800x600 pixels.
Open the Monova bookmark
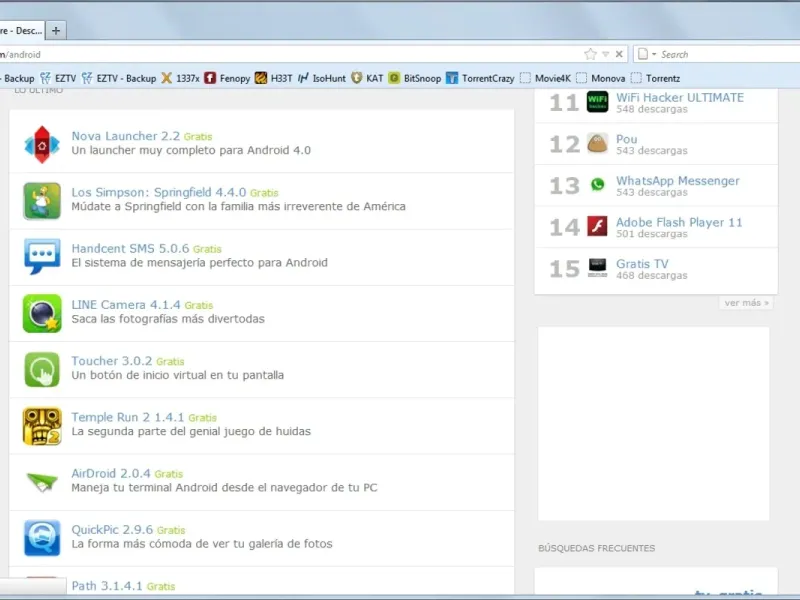(601, 78)
